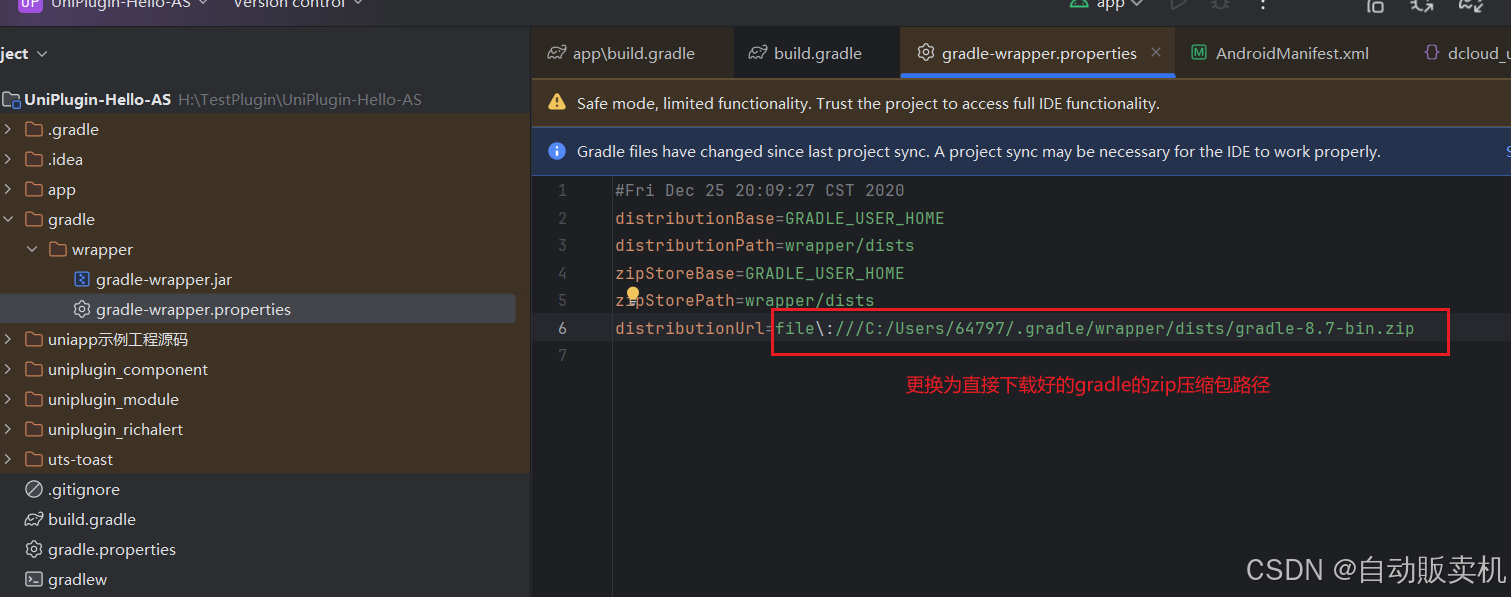The height and width of the screenshot is (597, 1511).
Task: Place cursor on empty line 7
Action: click(x=1060, y=355)
